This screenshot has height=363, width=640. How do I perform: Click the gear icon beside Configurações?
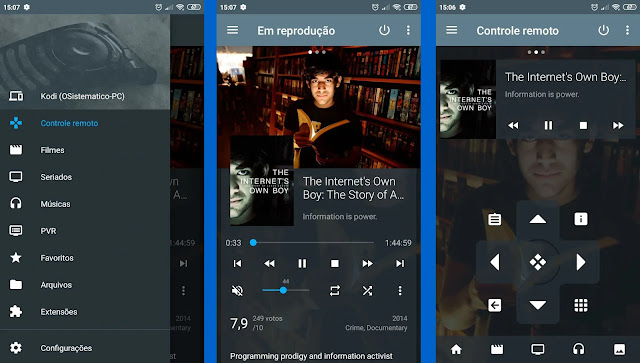pyautogui.click(x=16, y=348)
